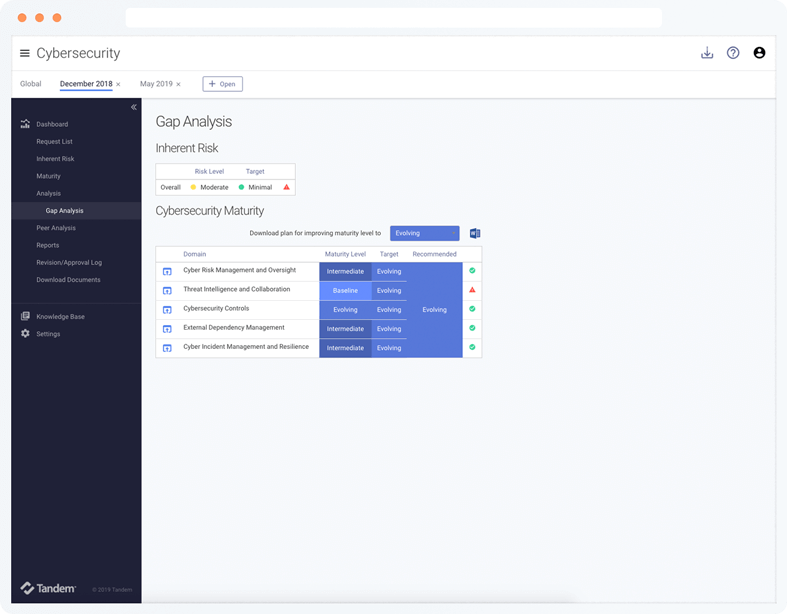Click the Settings gear in sidebar

coord(26,334)
